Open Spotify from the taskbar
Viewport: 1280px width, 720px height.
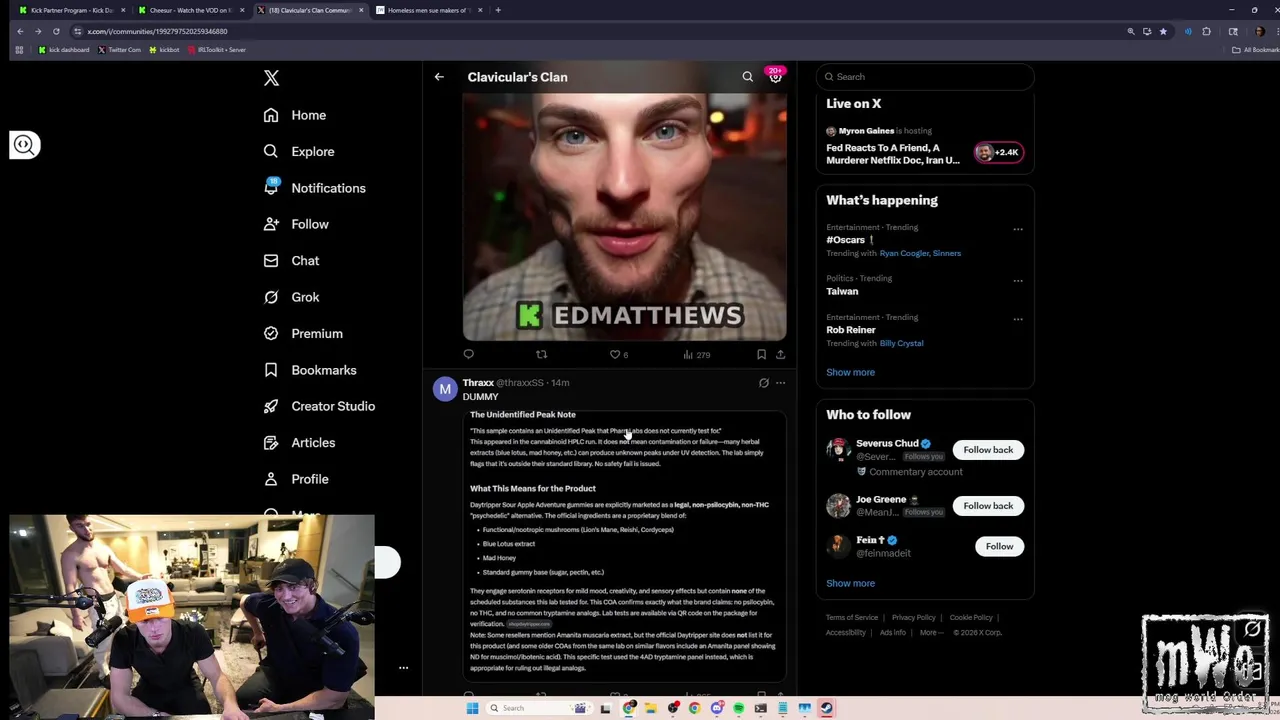click(x=739, y=708)
